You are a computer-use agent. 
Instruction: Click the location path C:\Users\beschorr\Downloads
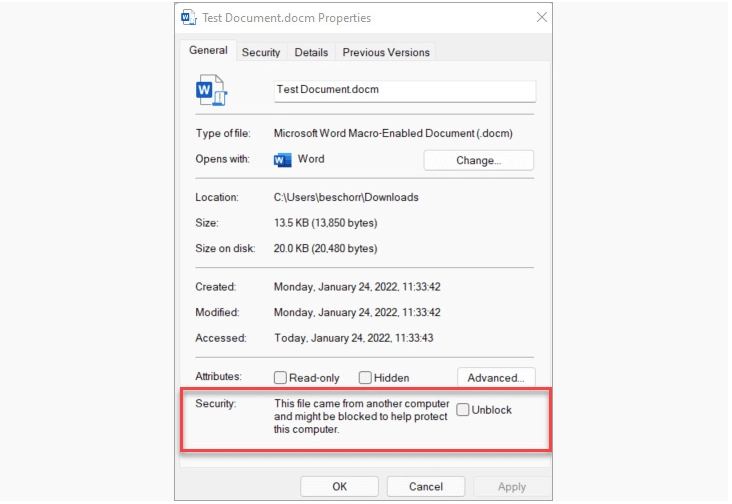click(346, 197)
